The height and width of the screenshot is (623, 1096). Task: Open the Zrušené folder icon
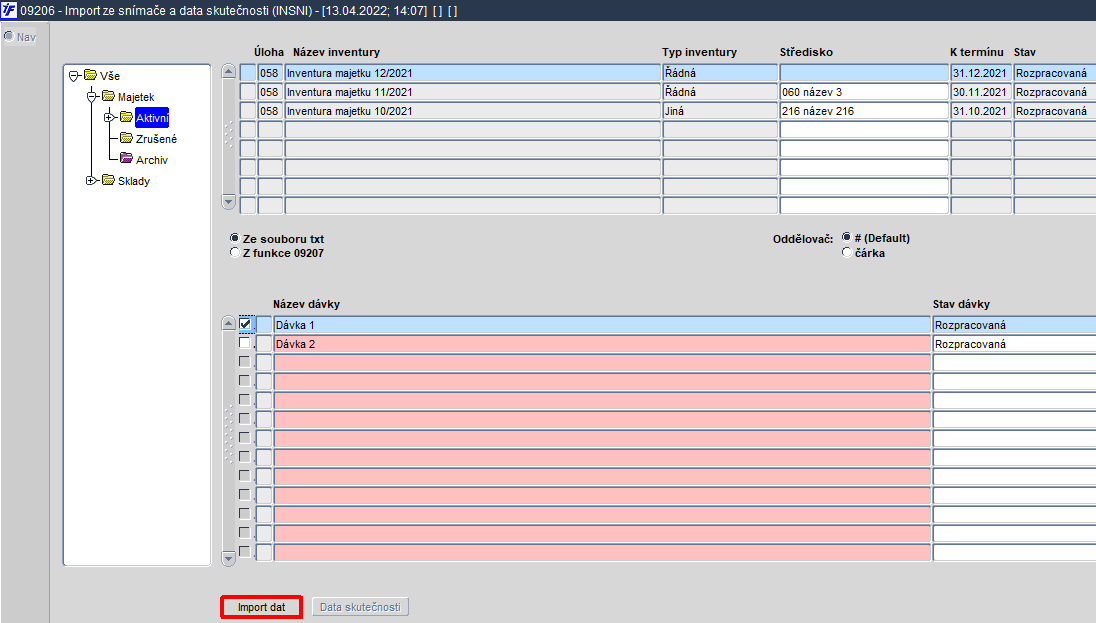pos(127,138)
